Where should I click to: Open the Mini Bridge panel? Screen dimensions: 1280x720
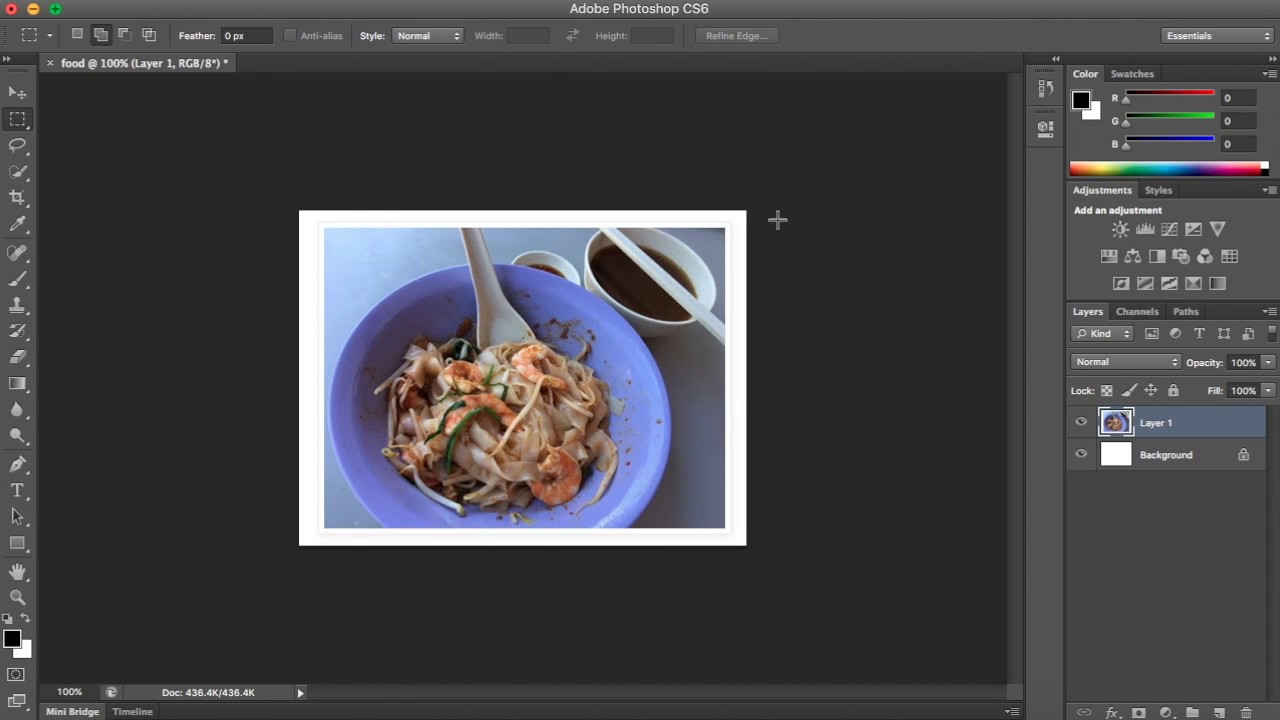pos(73,712)
